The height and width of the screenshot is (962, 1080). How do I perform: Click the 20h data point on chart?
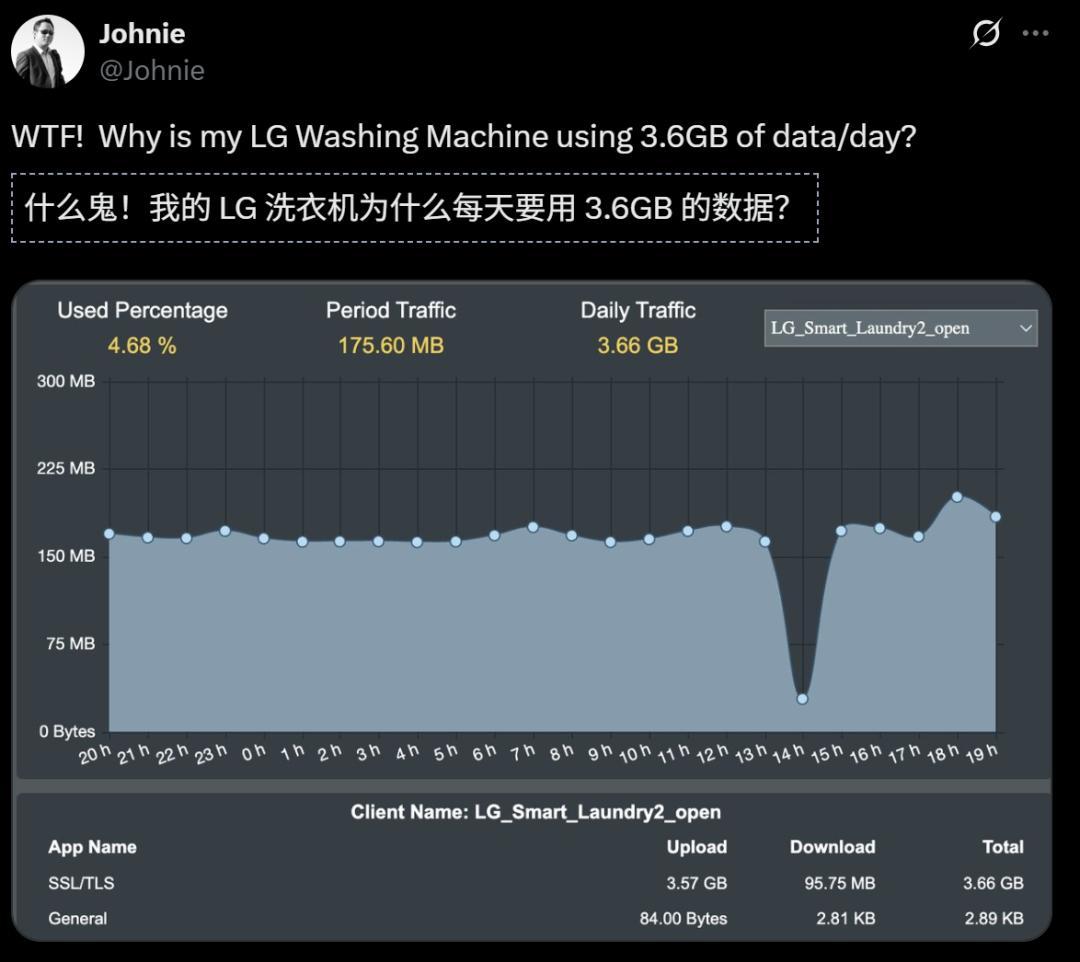[109, 534]
